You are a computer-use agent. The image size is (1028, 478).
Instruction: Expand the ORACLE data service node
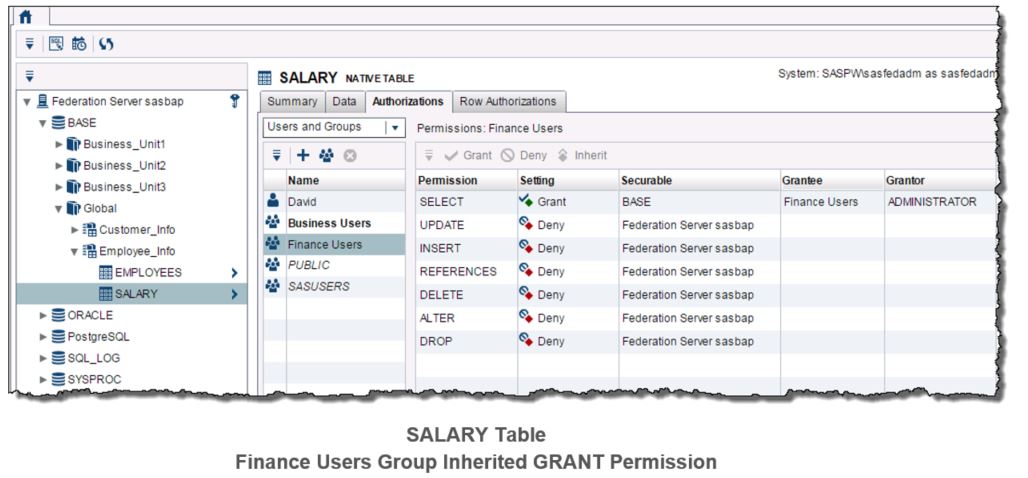point(43,315)
